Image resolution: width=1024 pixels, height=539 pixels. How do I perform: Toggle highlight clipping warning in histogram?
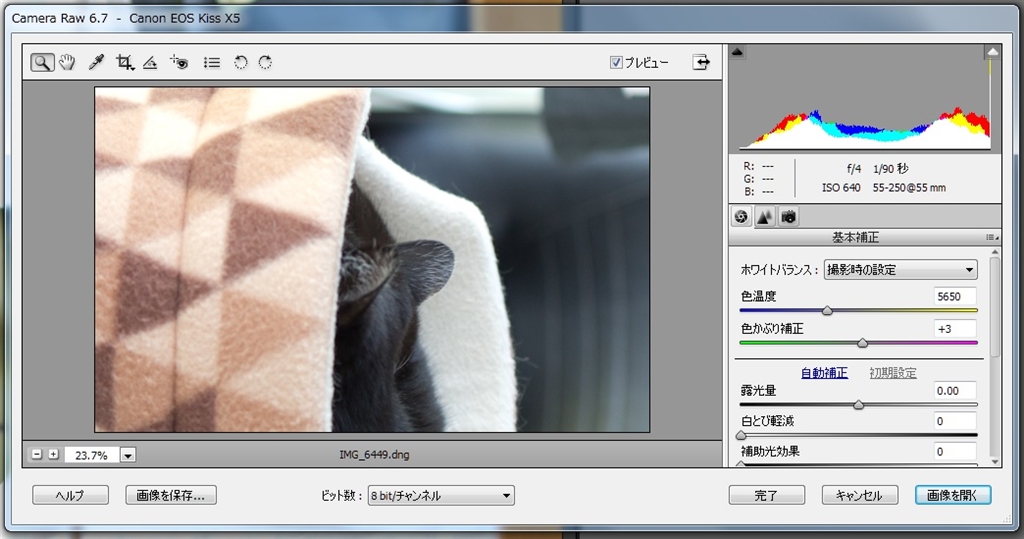tap(992, 51)
